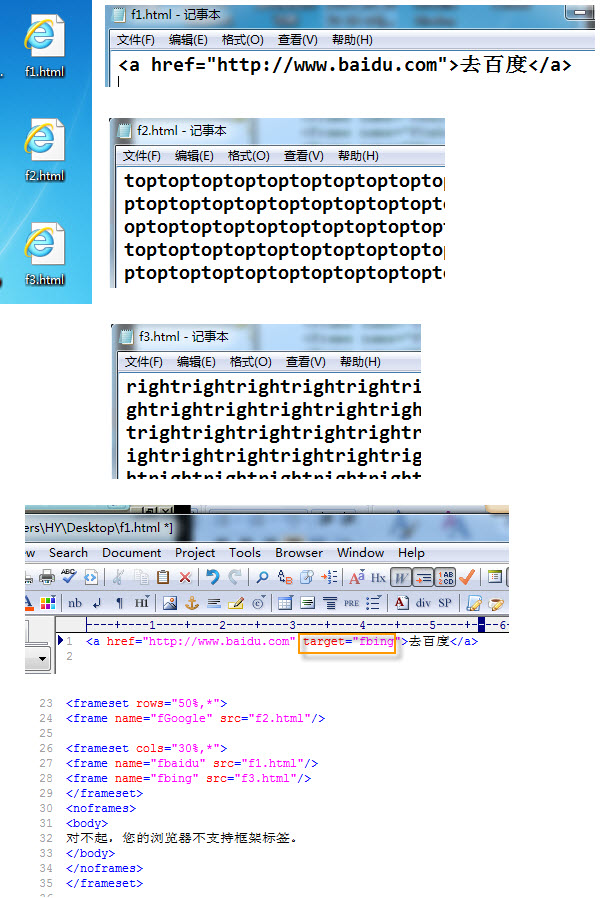Click the frame name="fbaidu" code line
607x898 pixels.
coord(192,763)
